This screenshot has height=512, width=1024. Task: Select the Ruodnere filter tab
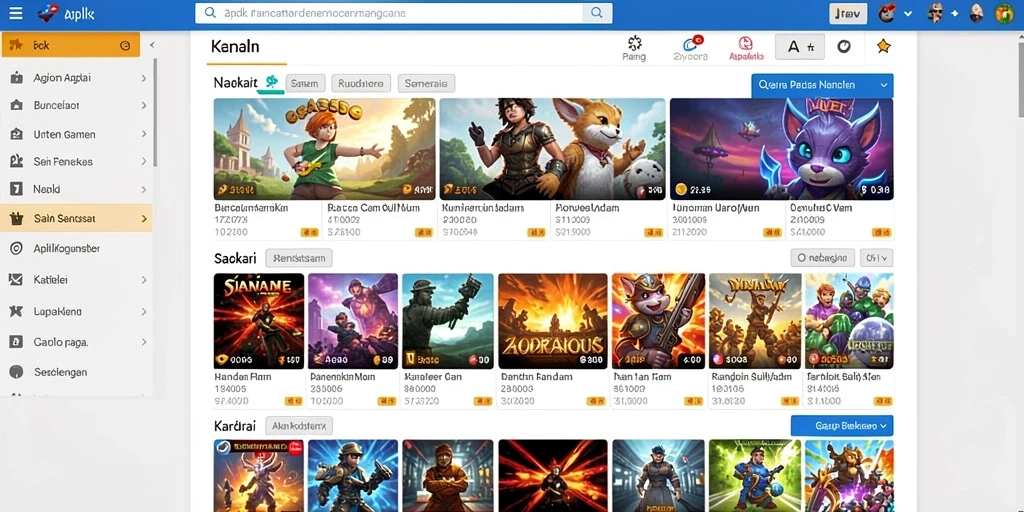(361, 84)
